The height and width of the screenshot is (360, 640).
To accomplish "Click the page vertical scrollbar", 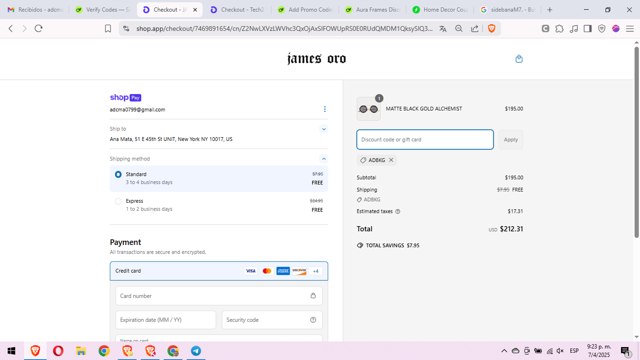I will point(636,143).
